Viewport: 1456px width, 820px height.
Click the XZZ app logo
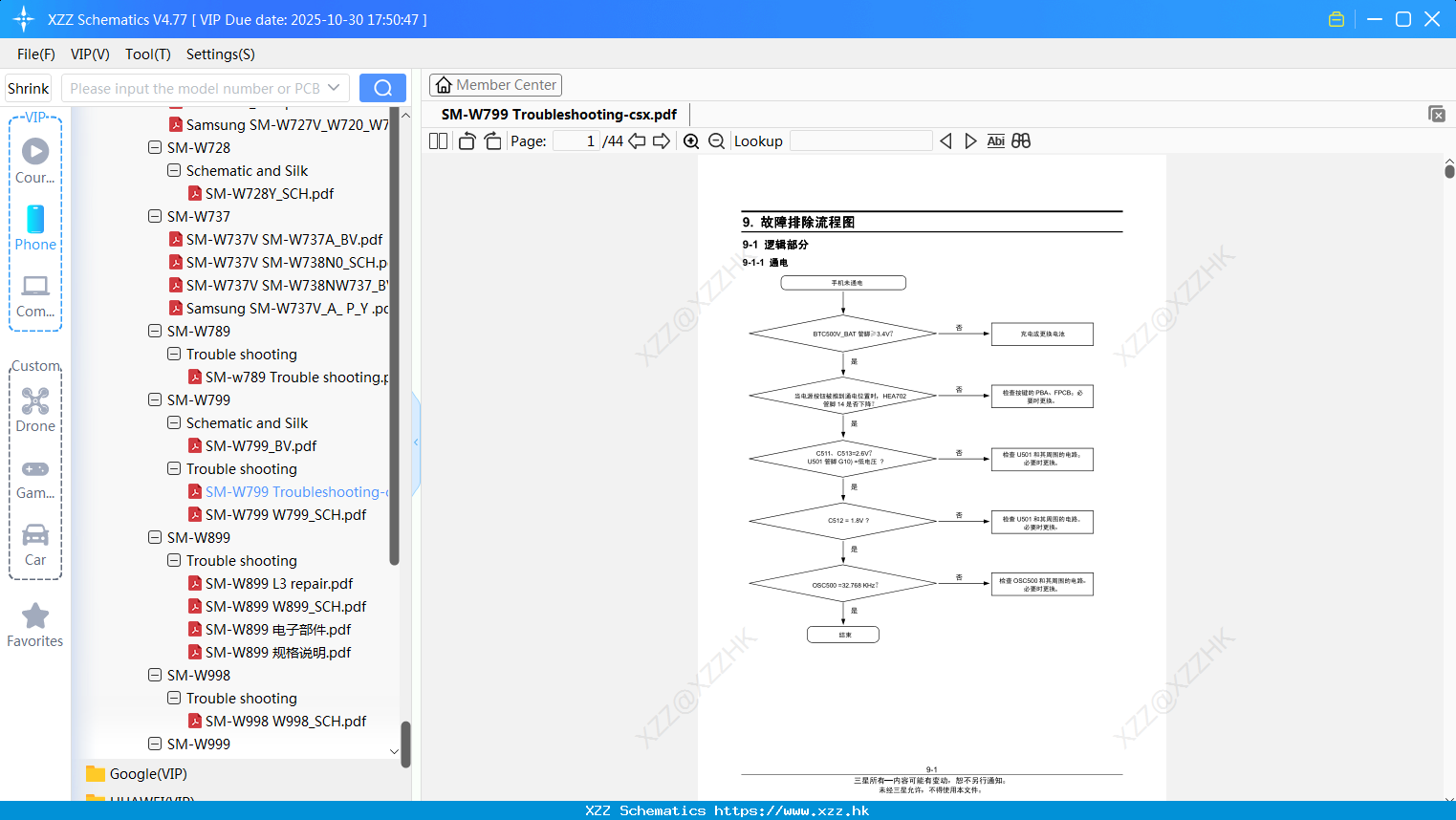pos(23,19)
